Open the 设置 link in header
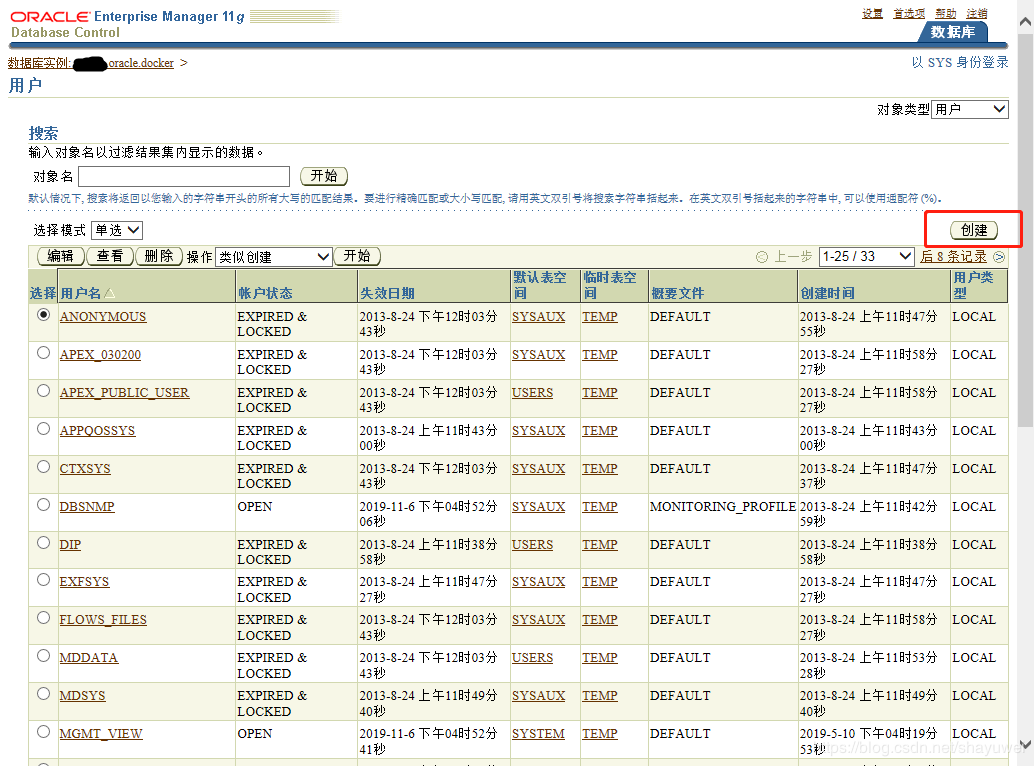 coord(872,13)
